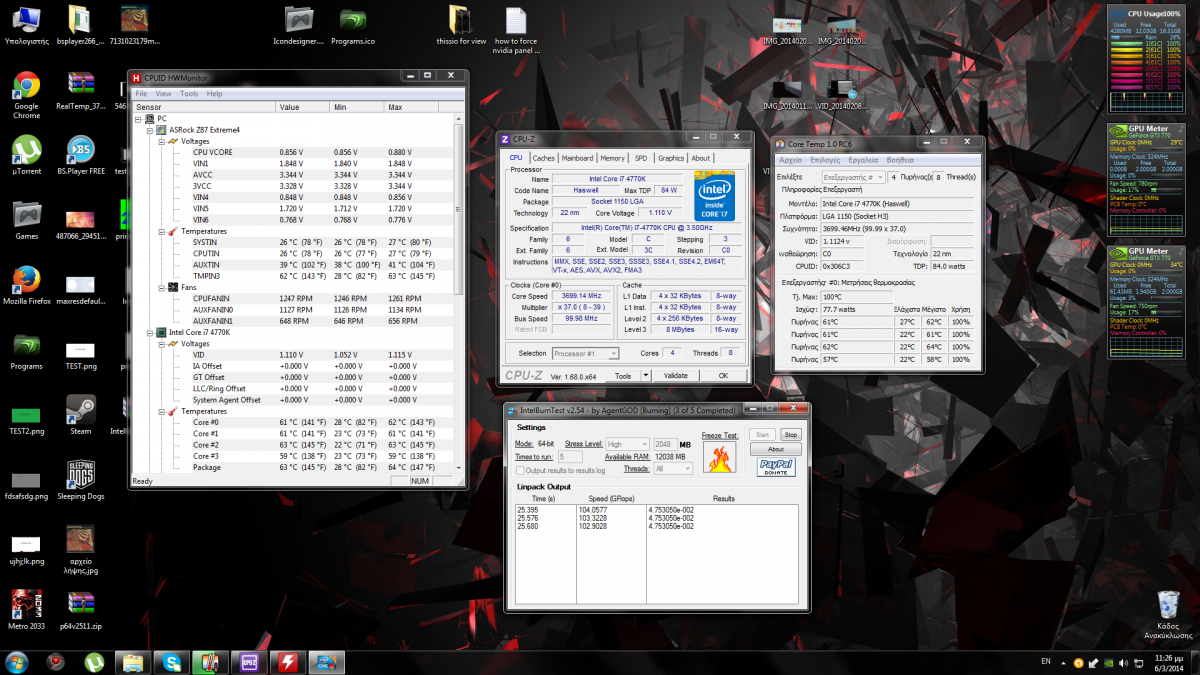Image resolution: width=1200 pixels, height=675 pixels.
Task: Switch to the Memory tab in CPU-Z
Action: pyautogui.click(x=613, y=158)
